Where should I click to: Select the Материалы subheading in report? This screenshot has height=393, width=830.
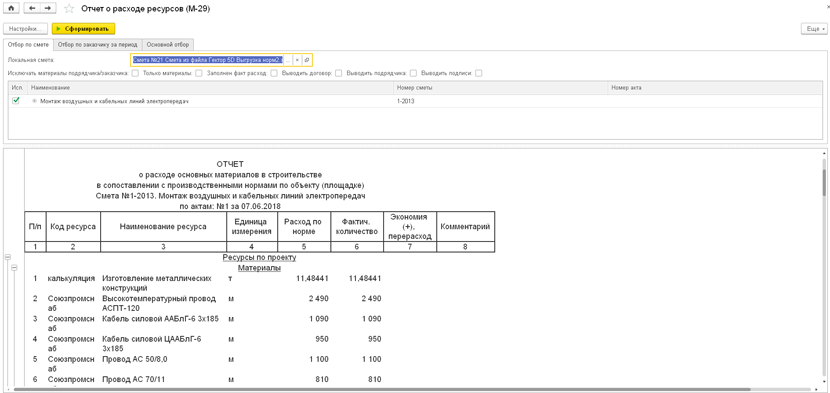(259, 268)
